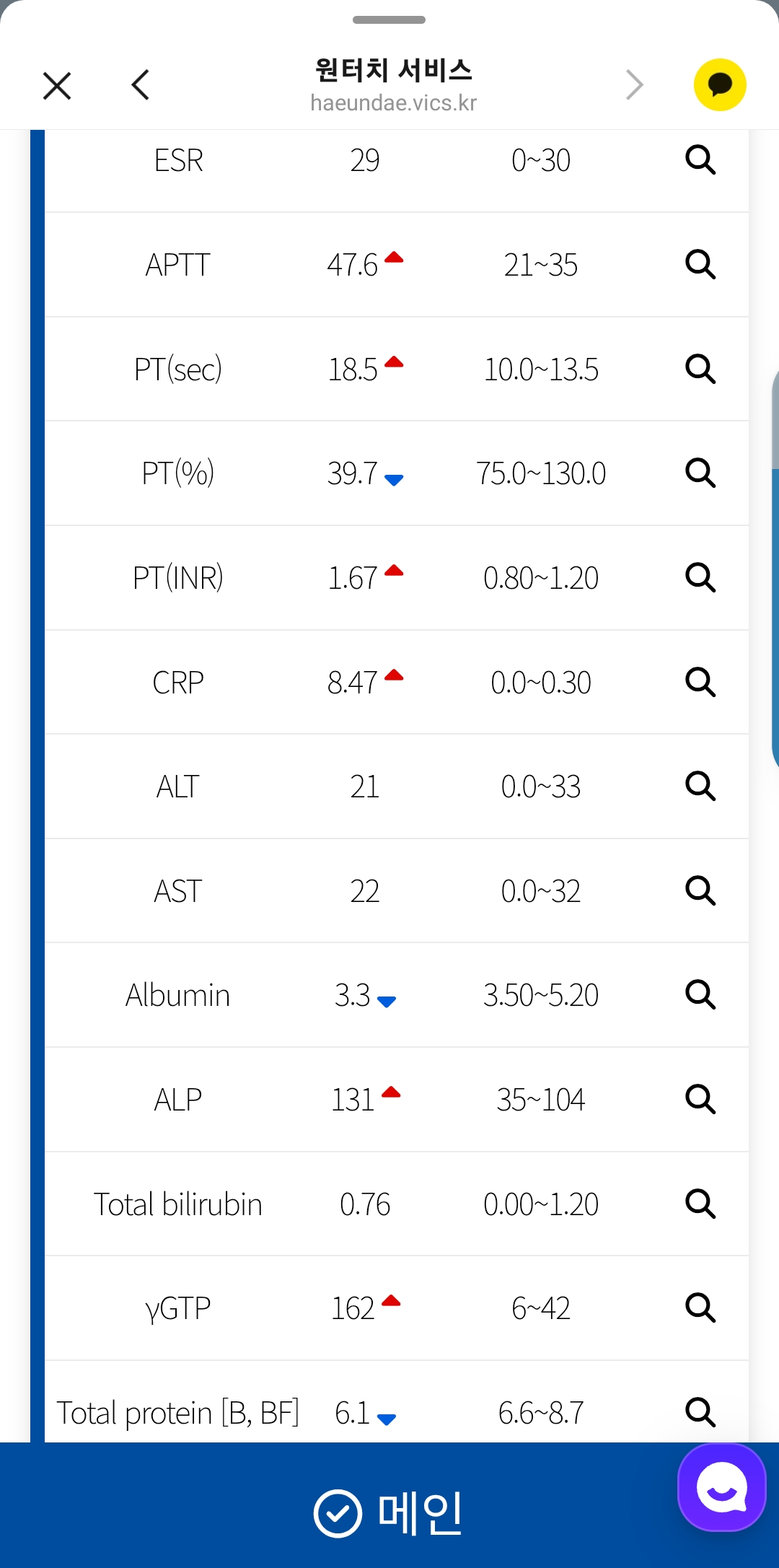Viewport: 779px width, 1568px height.
Task: Open purple chatbot floating button
Action: (721, 1487)
